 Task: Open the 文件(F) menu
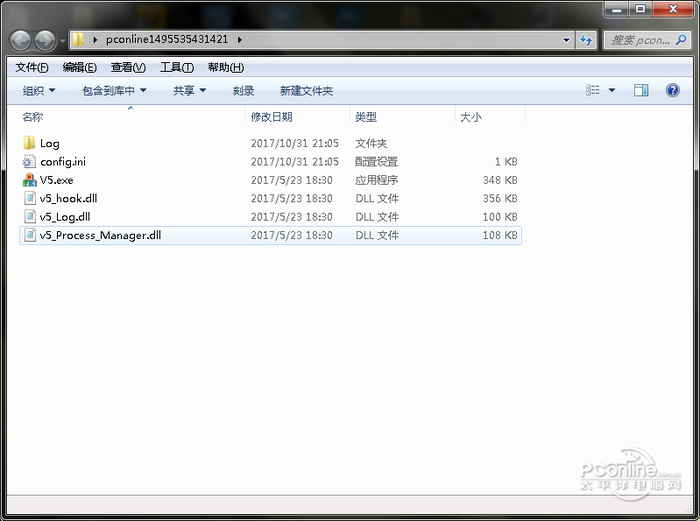[32, 67]
